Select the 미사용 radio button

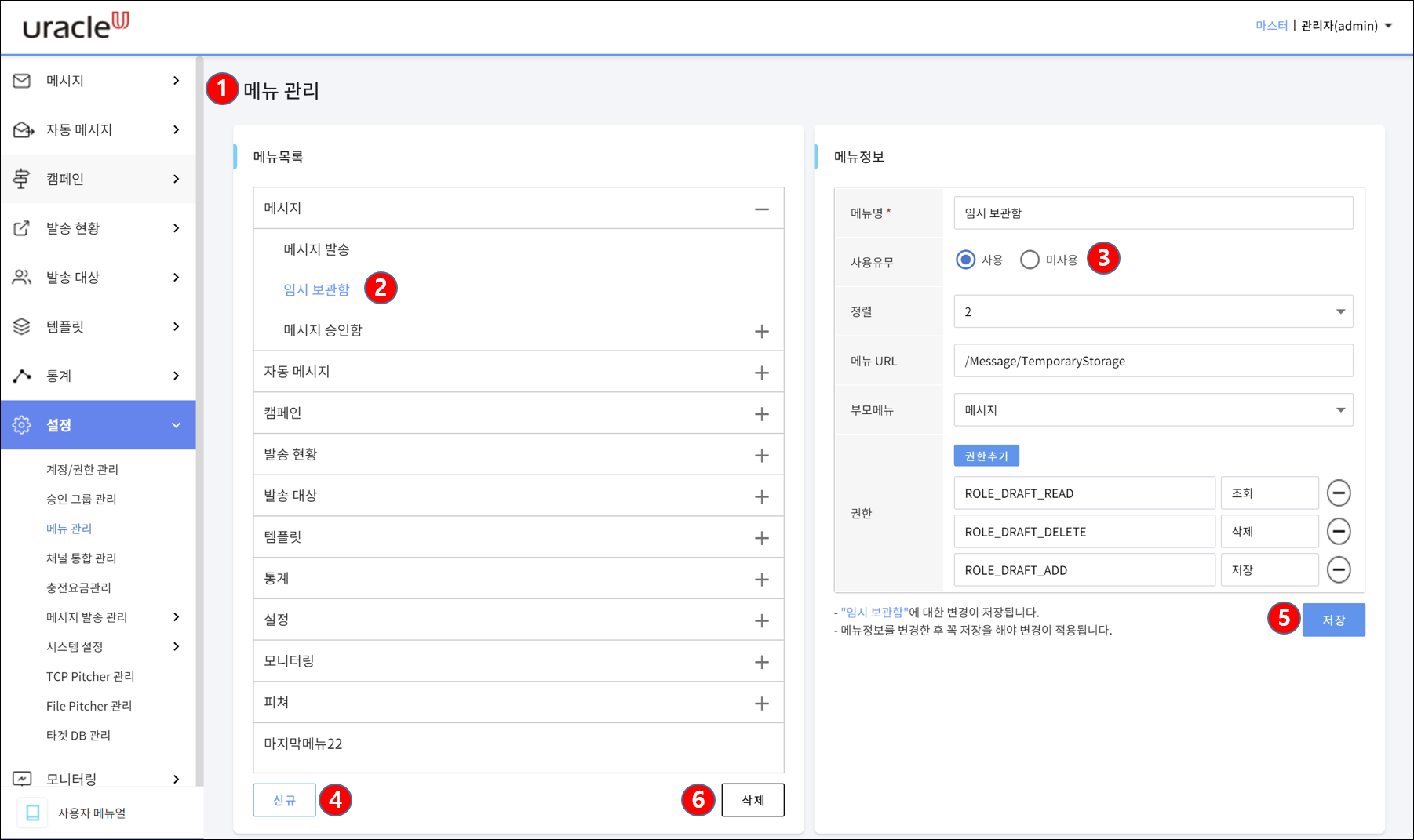click(1030, 260)
